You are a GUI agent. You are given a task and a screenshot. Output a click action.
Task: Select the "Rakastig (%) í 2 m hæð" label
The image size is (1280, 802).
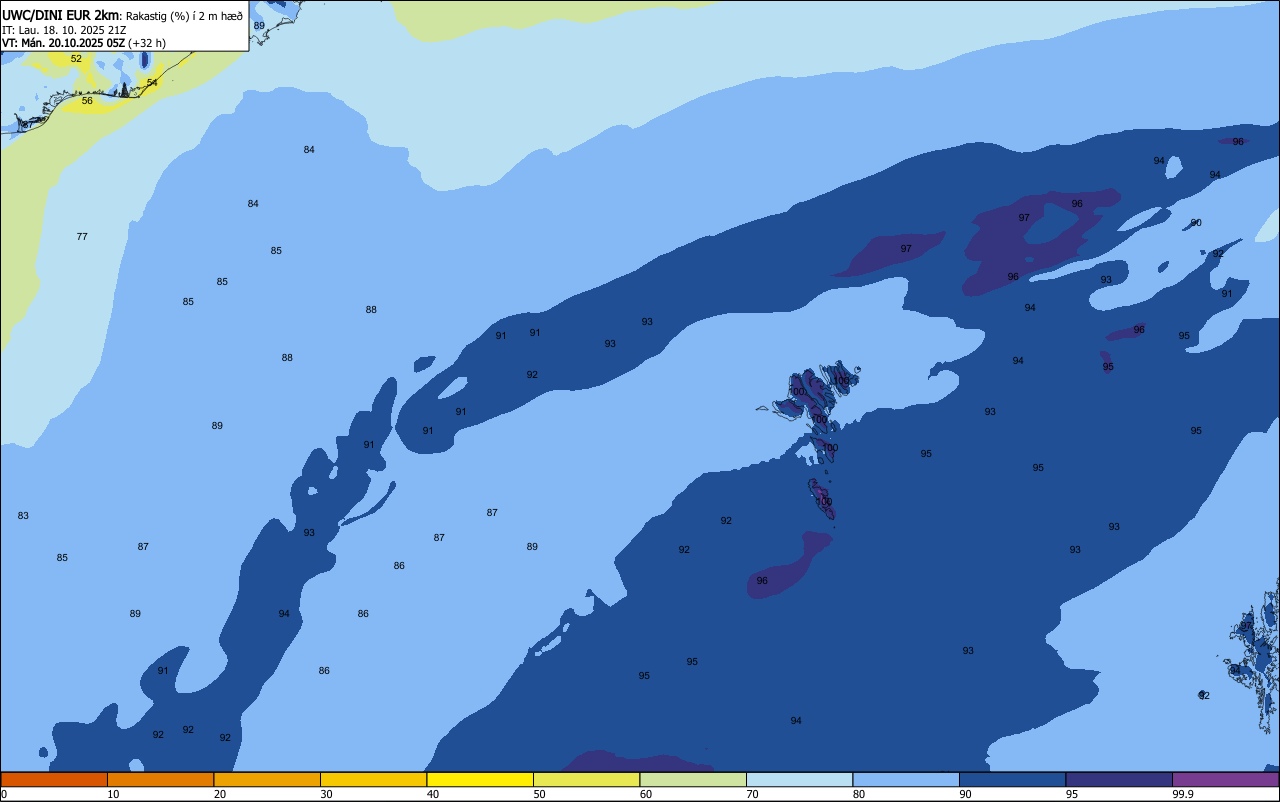(184, 16)
